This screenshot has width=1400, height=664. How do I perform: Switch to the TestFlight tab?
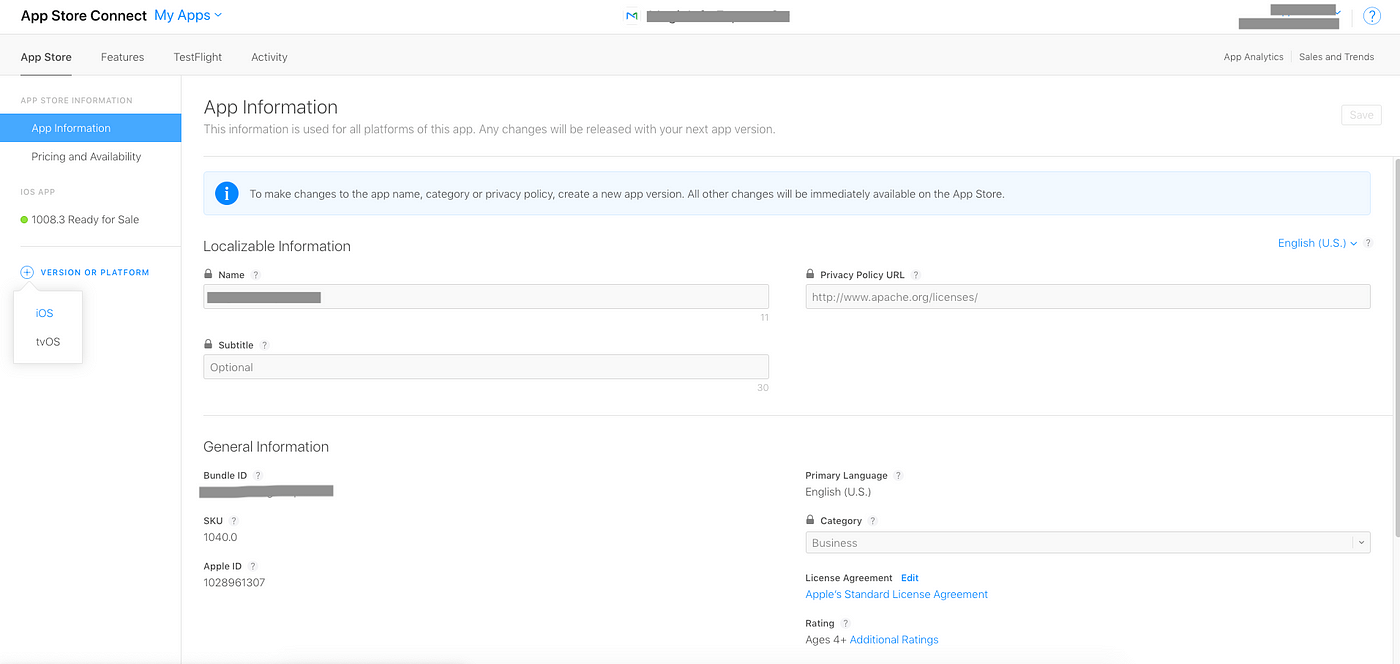coord(198,57)
